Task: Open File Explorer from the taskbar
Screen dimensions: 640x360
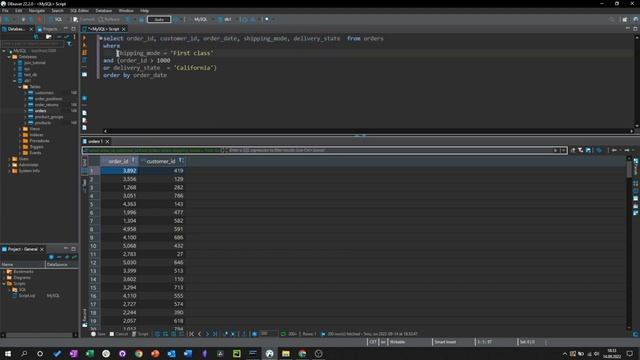Action: click(x=286, y=353)
